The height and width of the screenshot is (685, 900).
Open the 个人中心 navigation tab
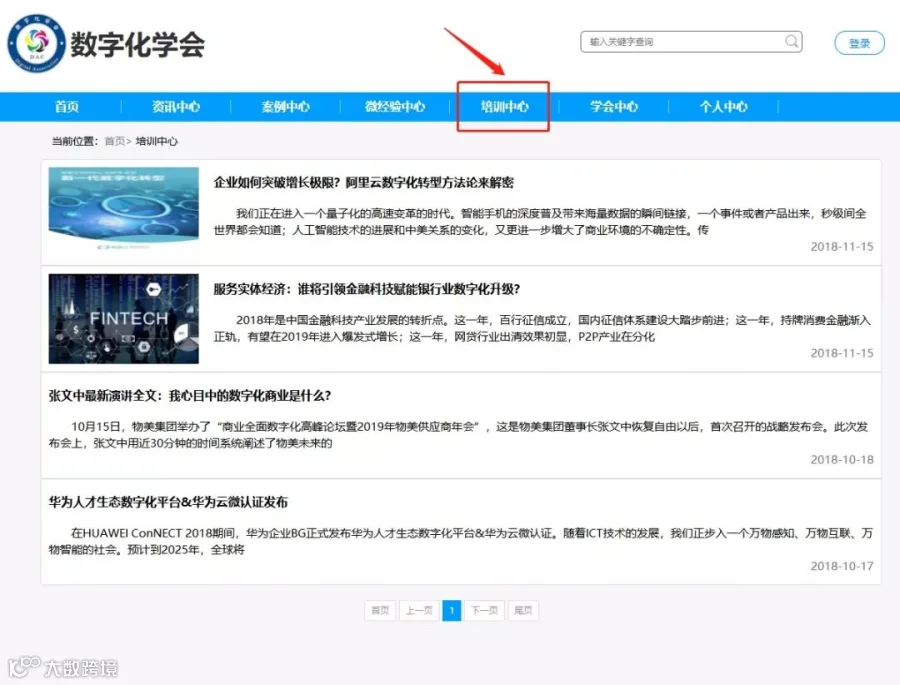(x=723, y=107)
